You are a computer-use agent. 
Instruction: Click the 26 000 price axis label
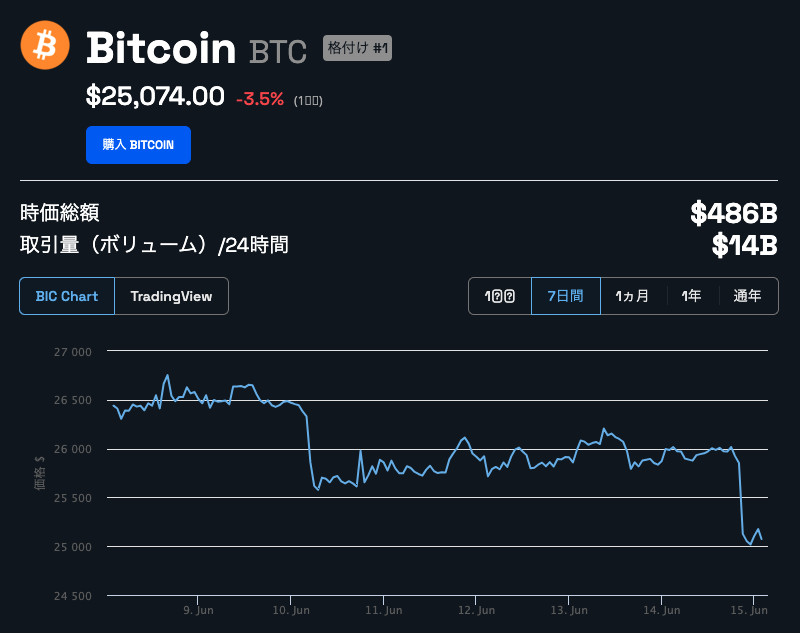click(73, 449)
